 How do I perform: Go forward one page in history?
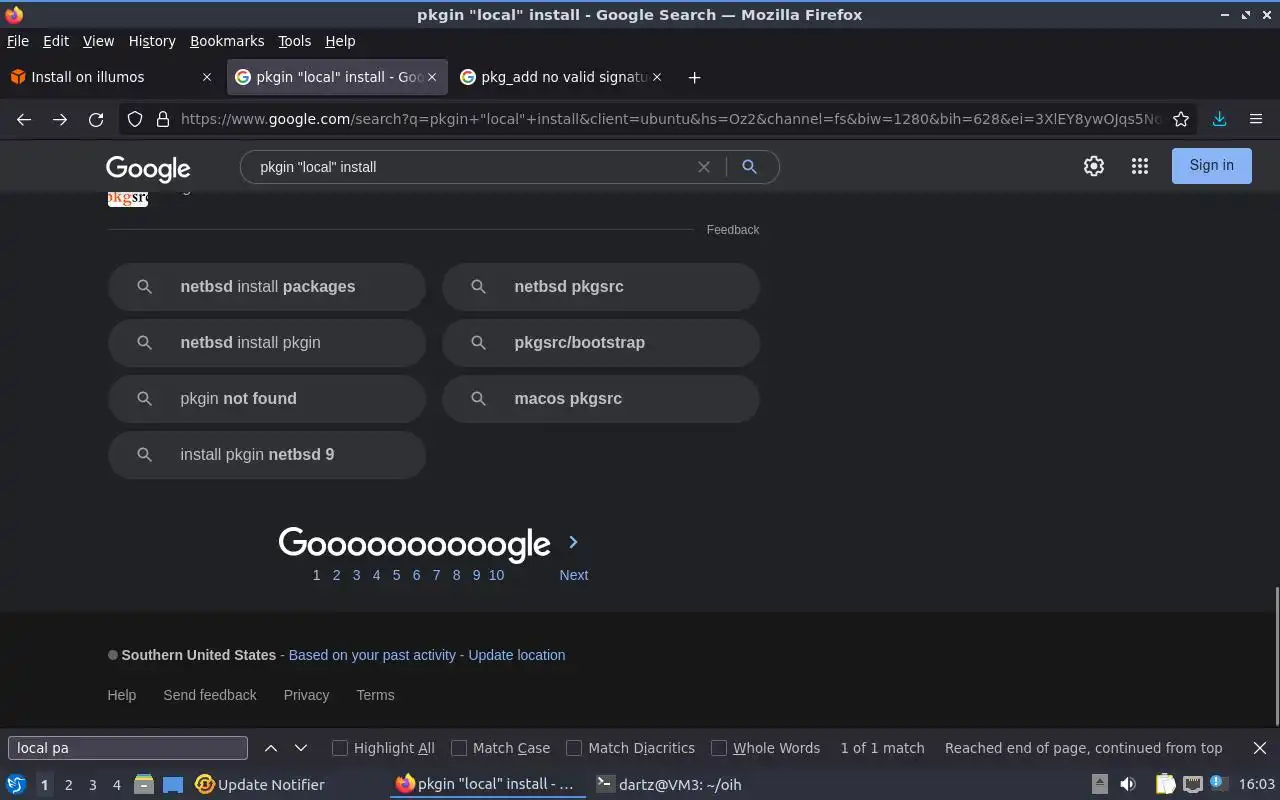tap(60, 119)
